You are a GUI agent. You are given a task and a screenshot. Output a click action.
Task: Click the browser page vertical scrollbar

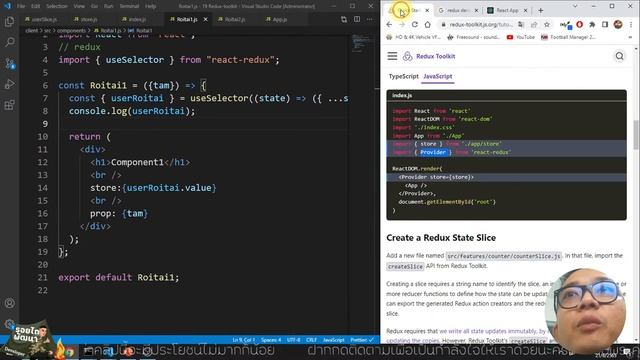pyautogui.click(x=636, y=135)
